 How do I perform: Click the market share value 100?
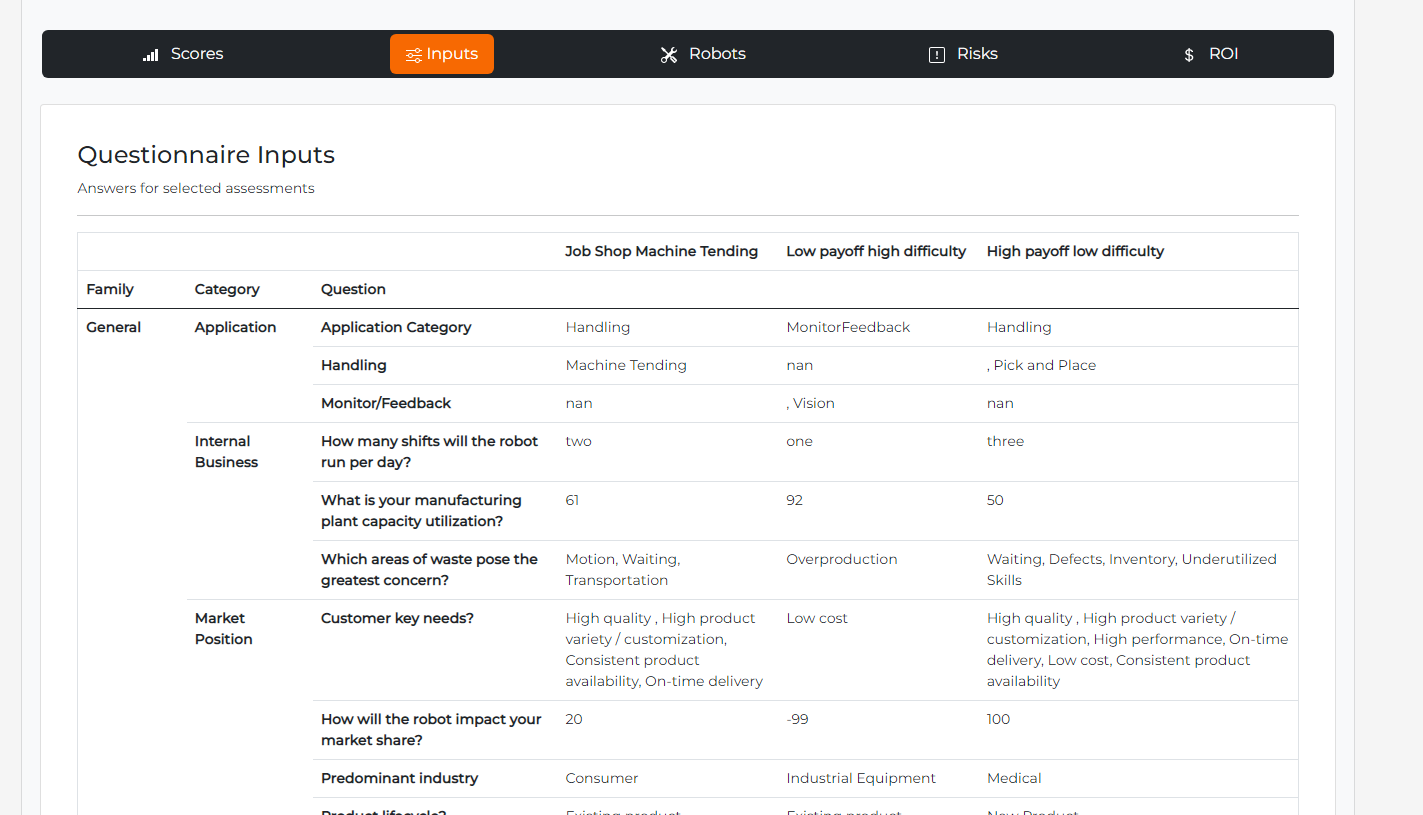pos(998,719)
